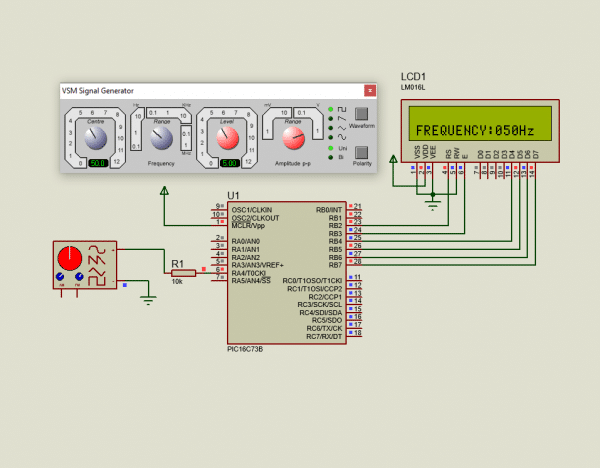Viewport: 600px width, 468px height.
Task: Click the RC7/RX/DT pin label
Action: (x=324, y=336)
